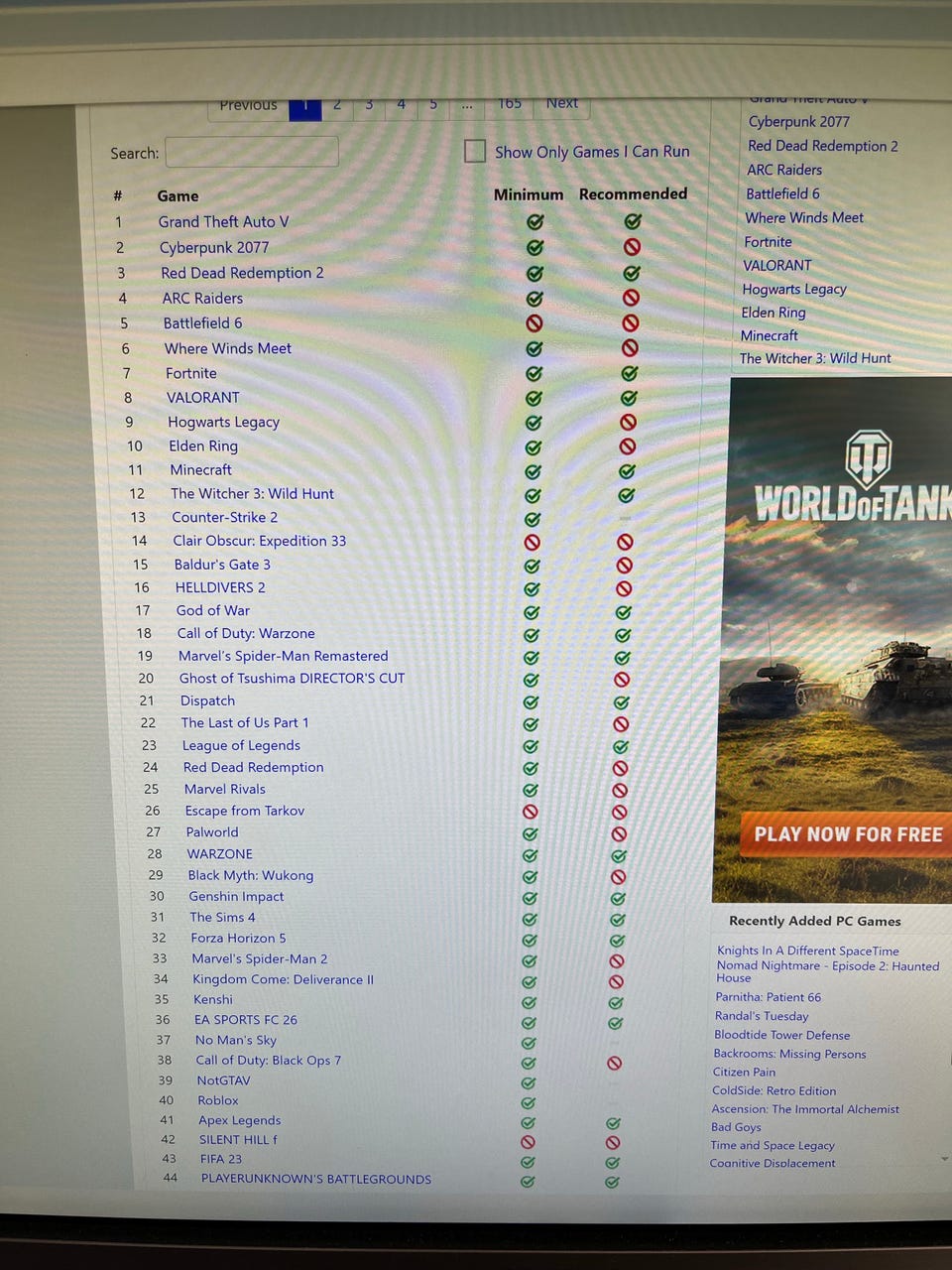The width and height of the screenshot is (952, 1270).
Task: Click Kingdom Come: Deliverance II recommended fail icon
Action: click(x=616, y=981)
